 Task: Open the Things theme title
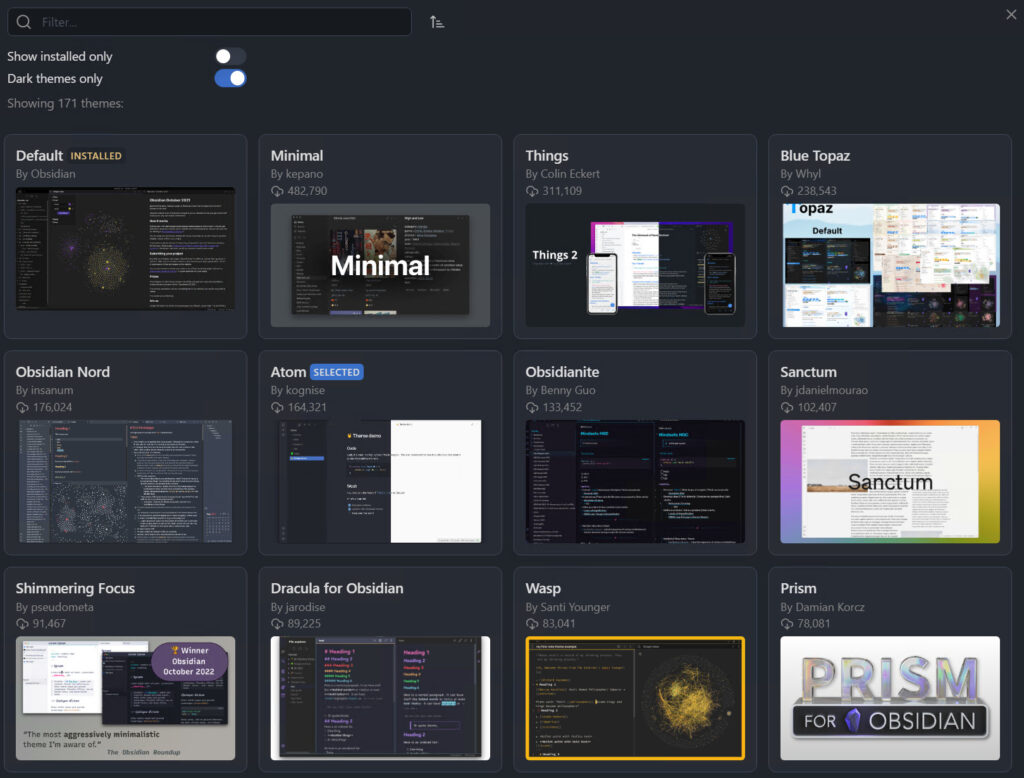tap(547, 155)
